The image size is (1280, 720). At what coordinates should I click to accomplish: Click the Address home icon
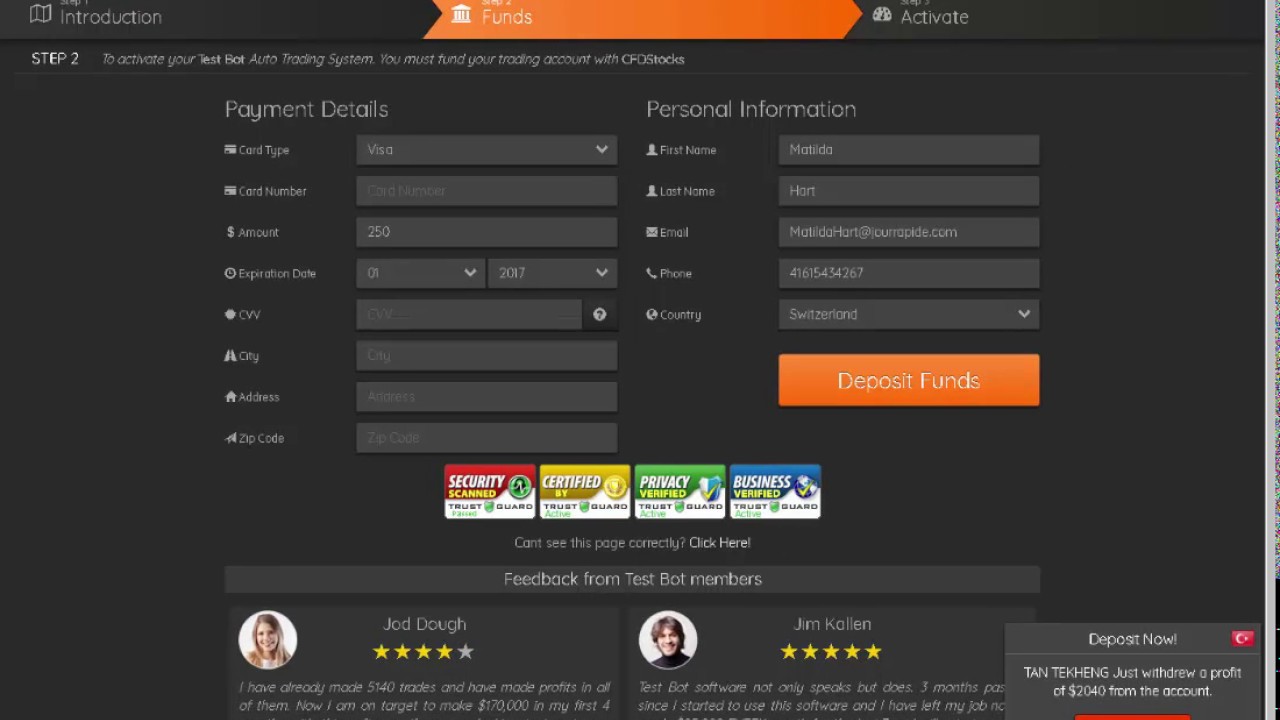click(x=230, y=396)
